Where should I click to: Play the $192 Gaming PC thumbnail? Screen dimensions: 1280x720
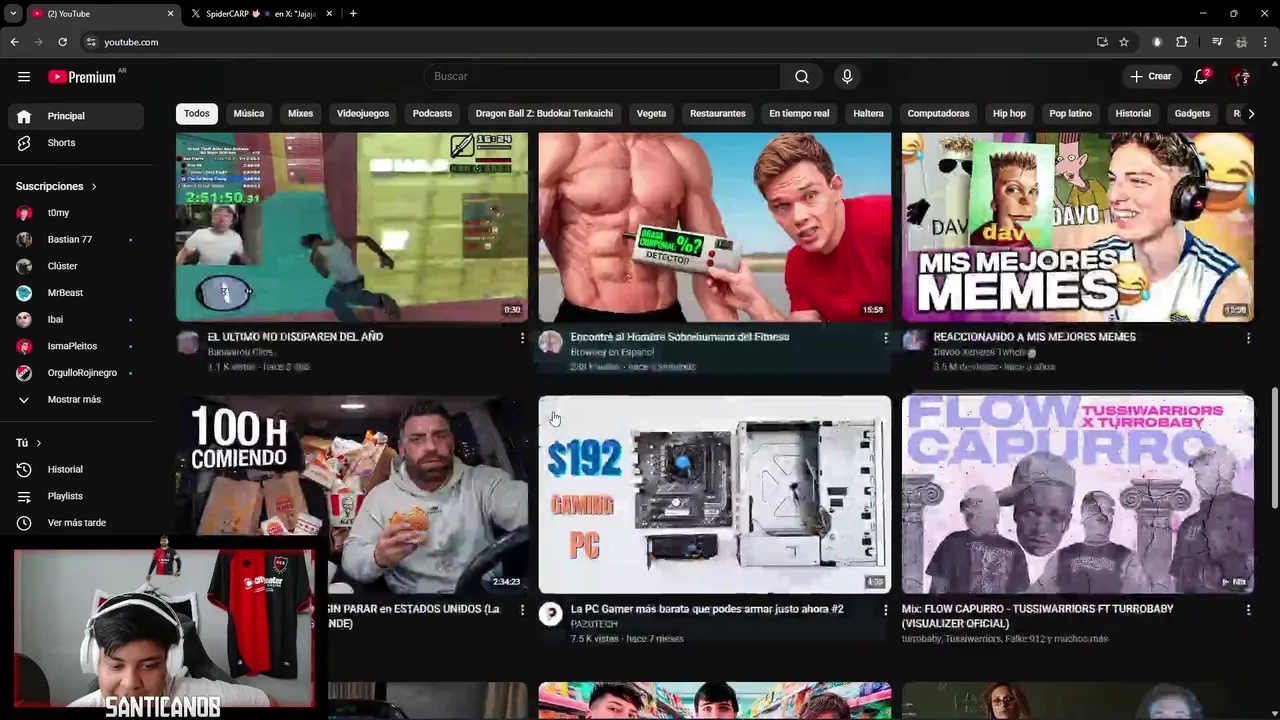(715, 495)
